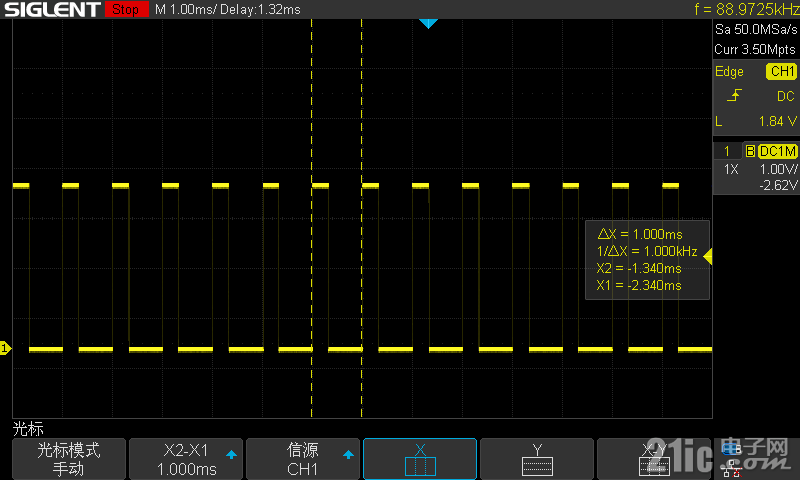Click the rising edge slope icon

pos(734,95)
